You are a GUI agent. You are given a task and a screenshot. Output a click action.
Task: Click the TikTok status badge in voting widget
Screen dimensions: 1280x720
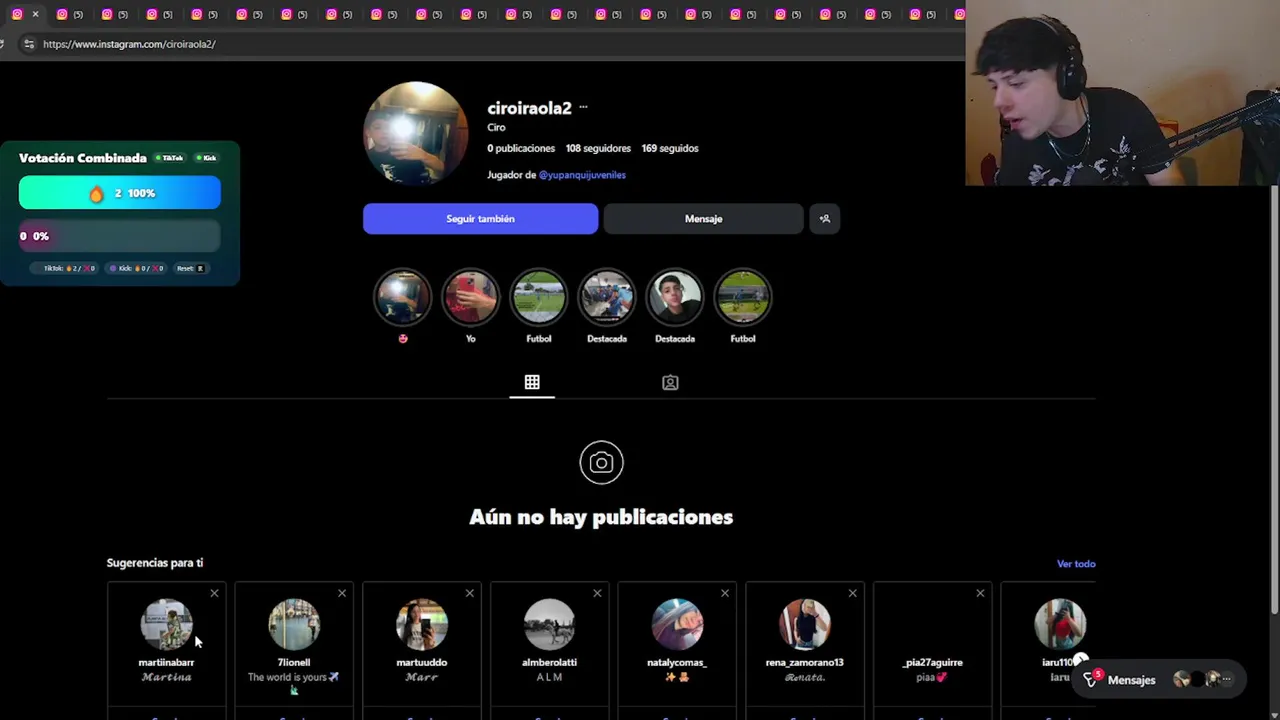(x=170, y=158)
